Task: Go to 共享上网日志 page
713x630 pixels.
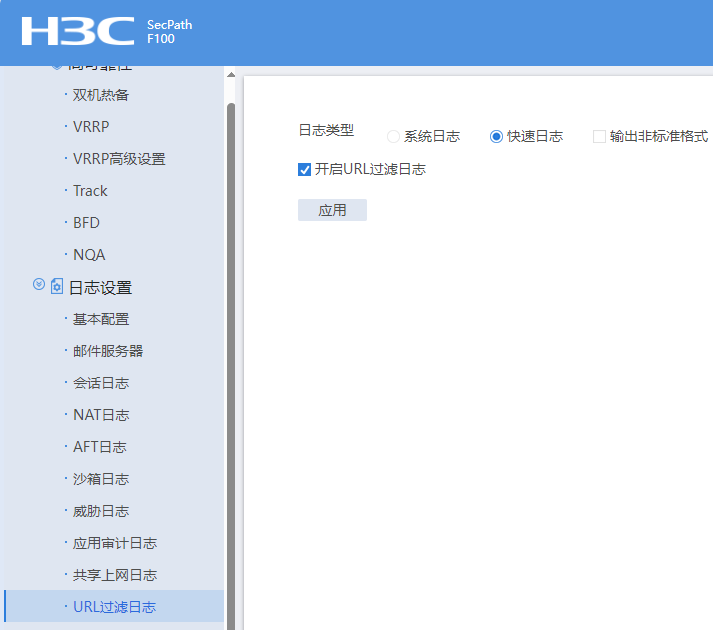Action: (115, 575)
